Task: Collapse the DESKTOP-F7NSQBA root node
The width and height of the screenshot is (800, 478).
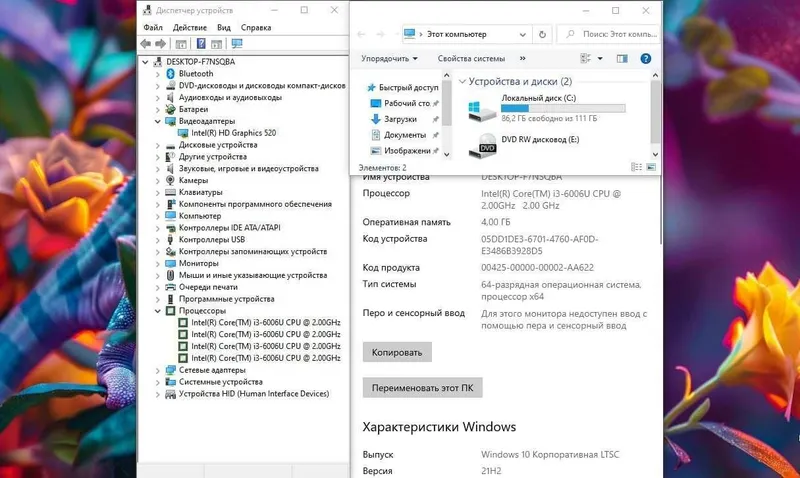Action: click(x=145, y=62)
